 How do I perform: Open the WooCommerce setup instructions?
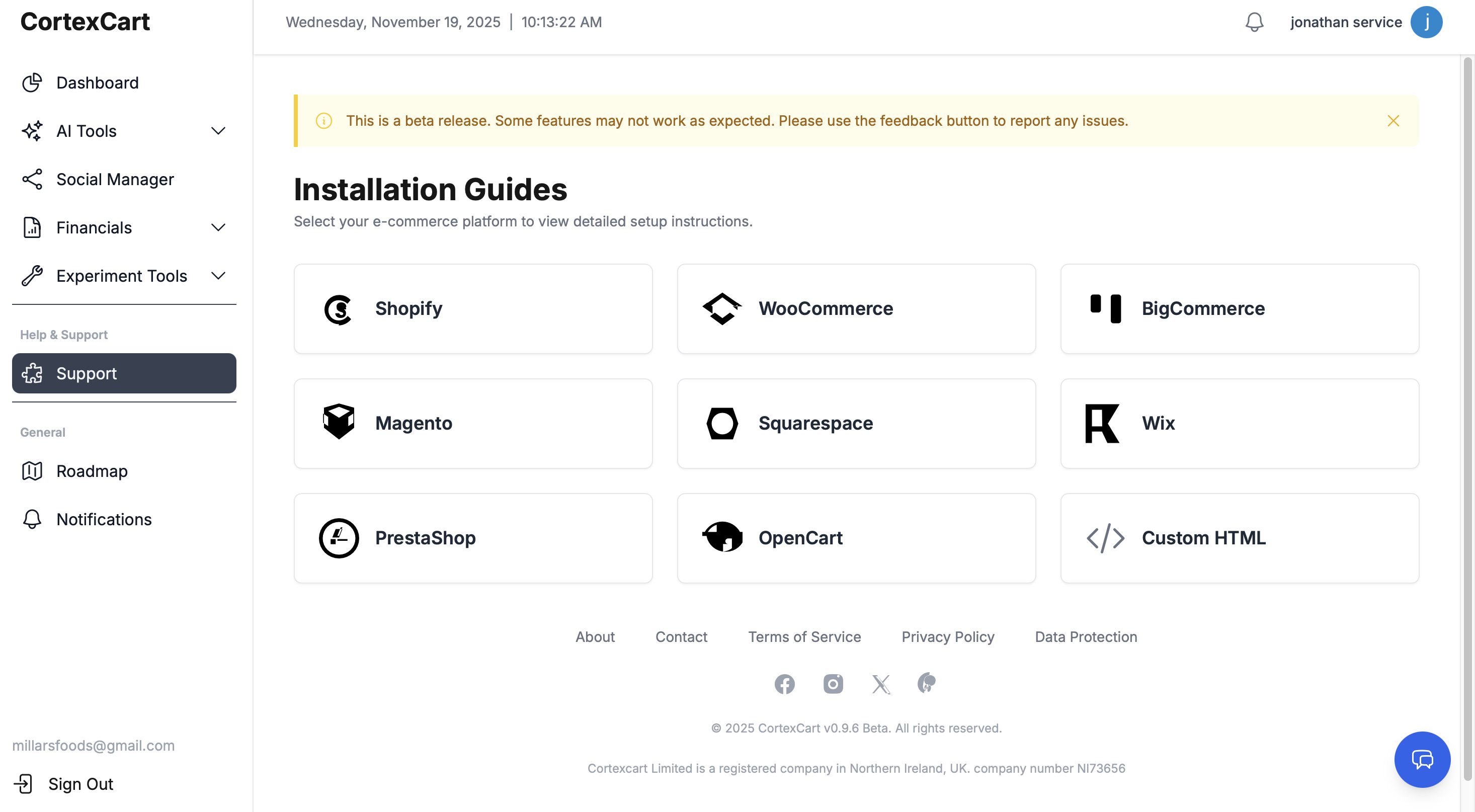(855, 309)
